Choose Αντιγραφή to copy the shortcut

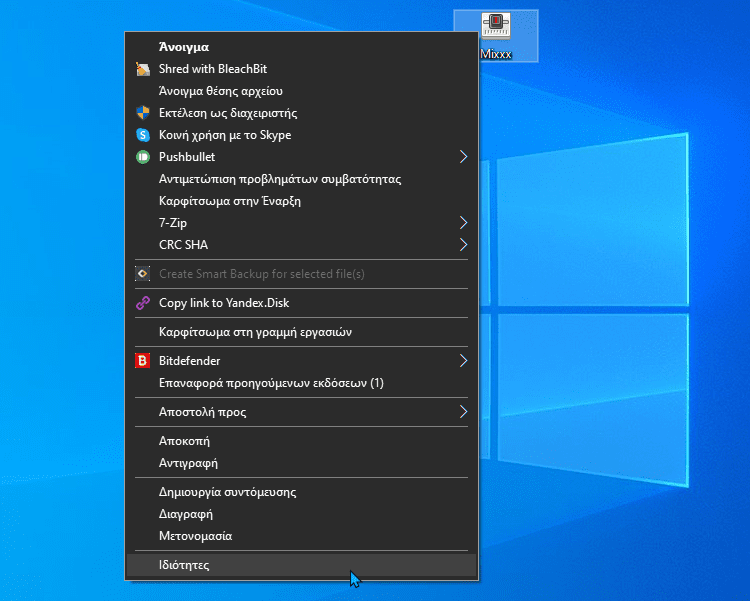[302, 463]
